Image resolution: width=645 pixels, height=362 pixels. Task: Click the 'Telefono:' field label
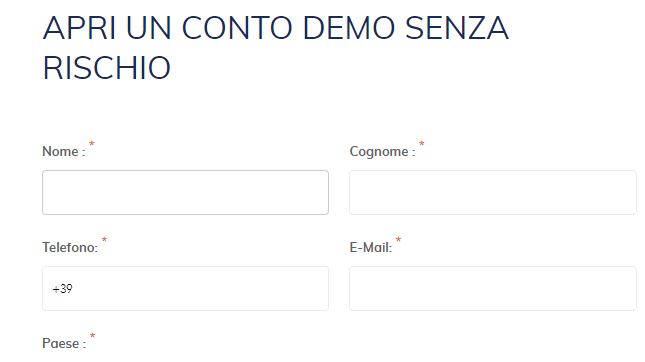[x=70, y=247]
